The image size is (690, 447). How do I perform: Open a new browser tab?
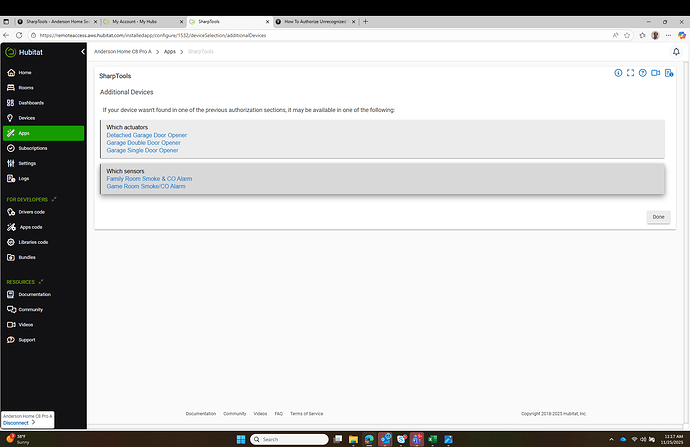tap(365, 22)
